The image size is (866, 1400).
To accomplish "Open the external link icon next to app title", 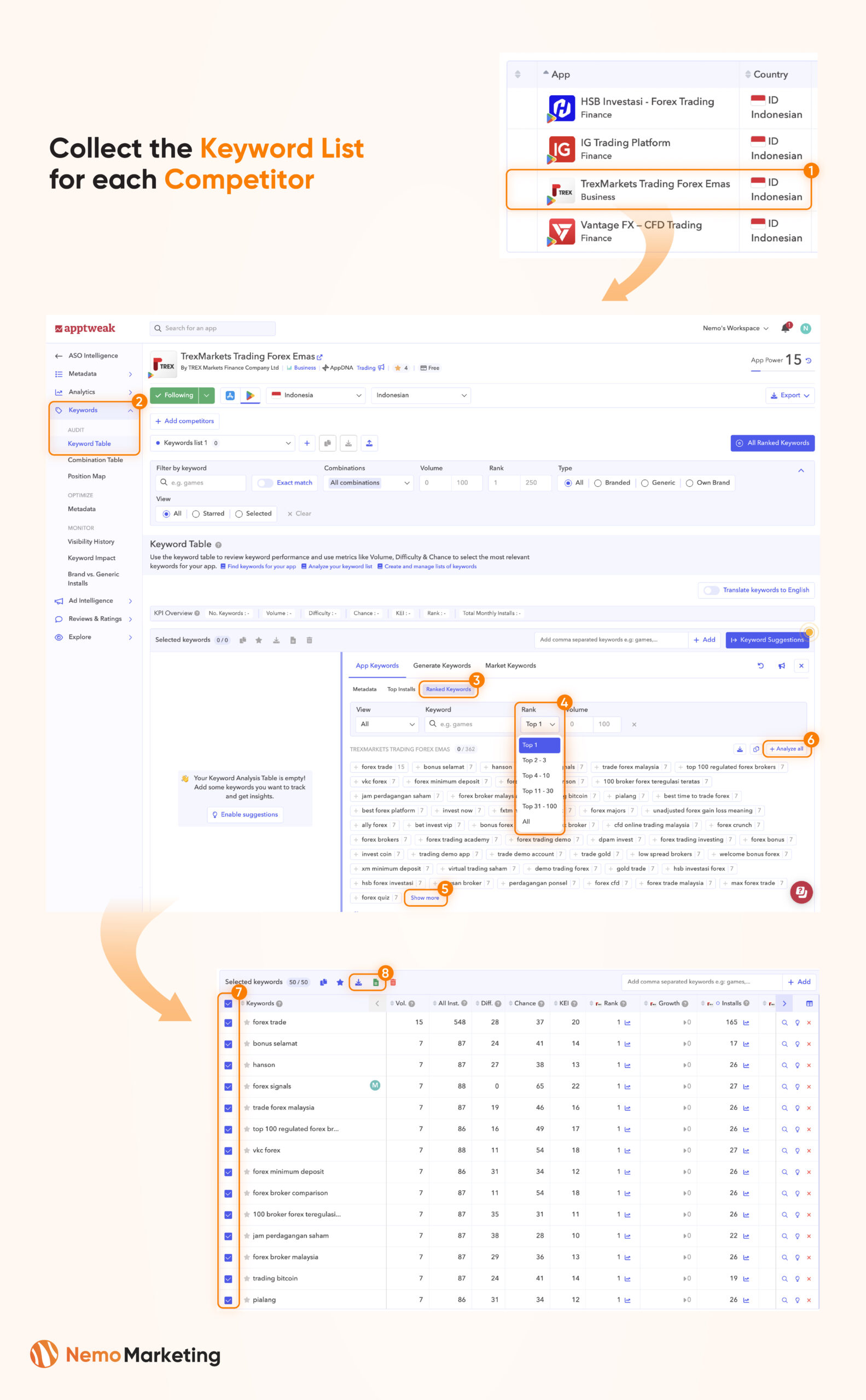I will 319,357.
